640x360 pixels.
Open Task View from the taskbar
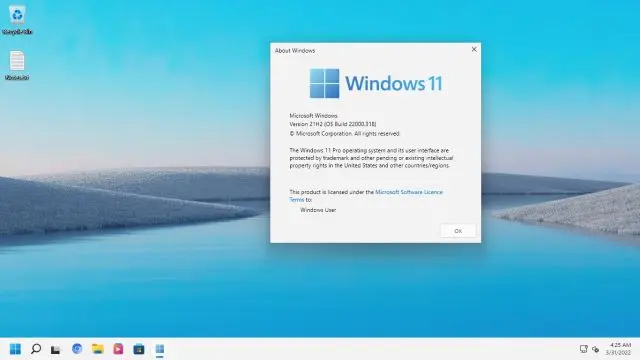(x=56, y=349)
